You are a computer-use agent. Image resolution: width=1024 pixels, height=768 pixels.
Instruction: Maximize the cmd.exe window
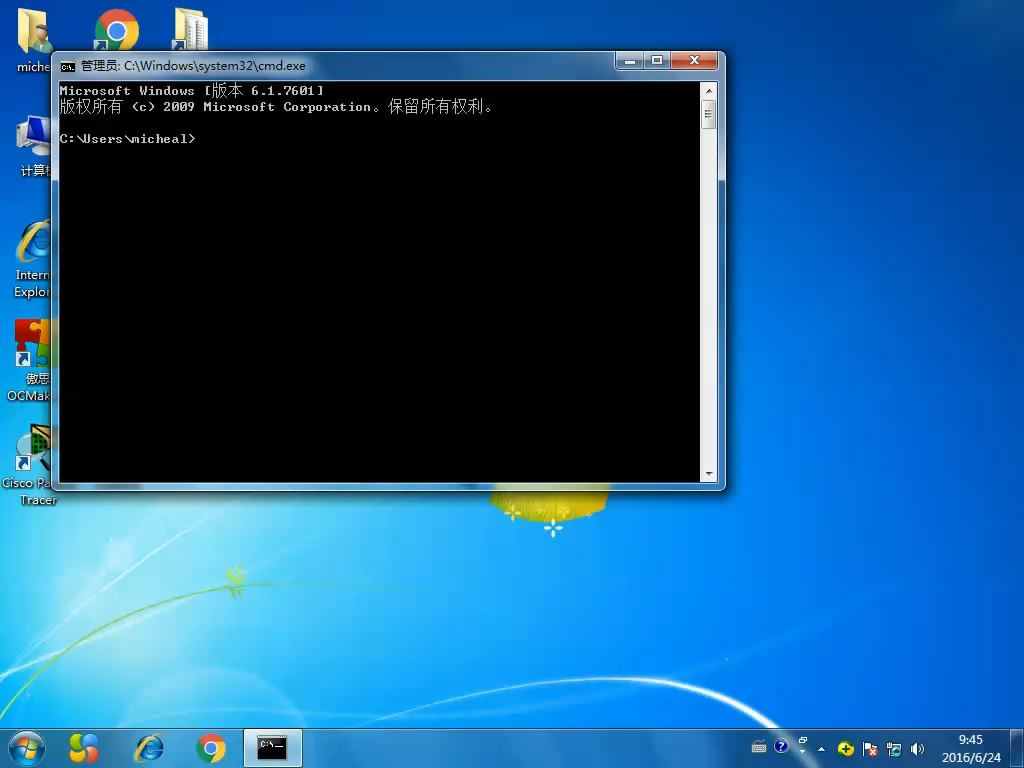[657, 61]
